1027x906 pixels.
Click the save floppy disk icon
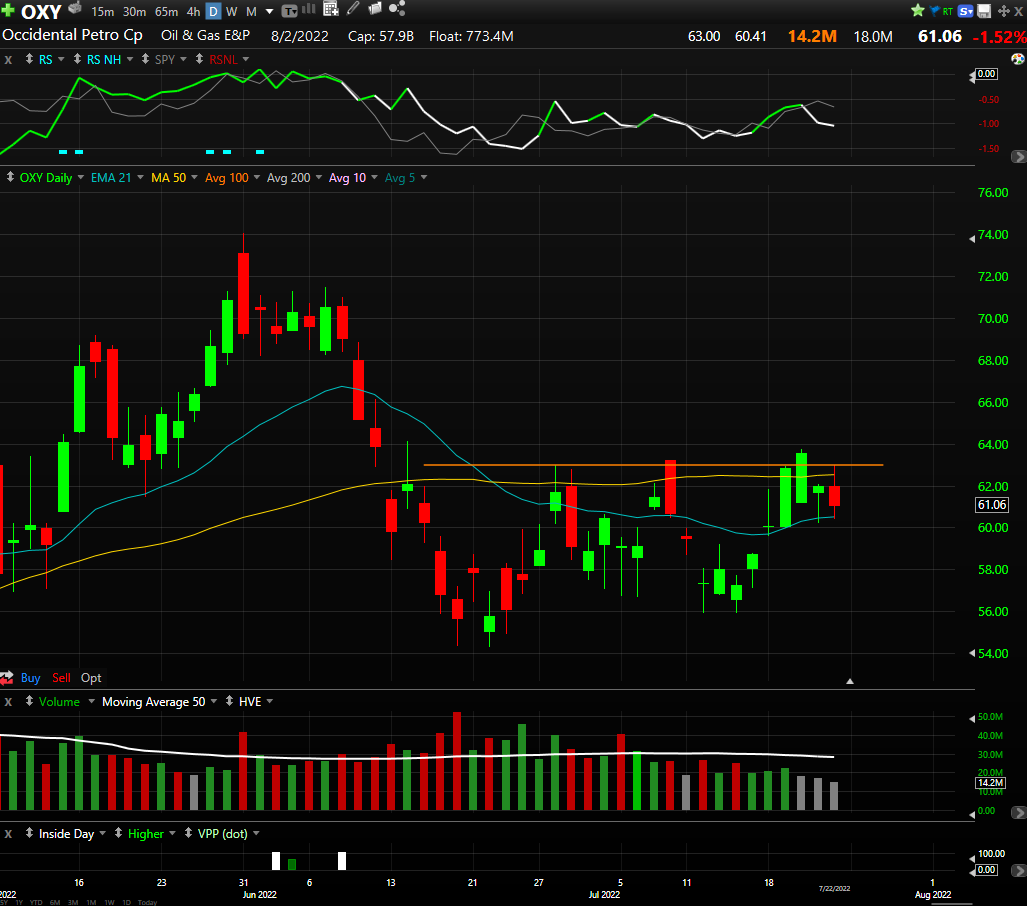click(x=984, y=11)
